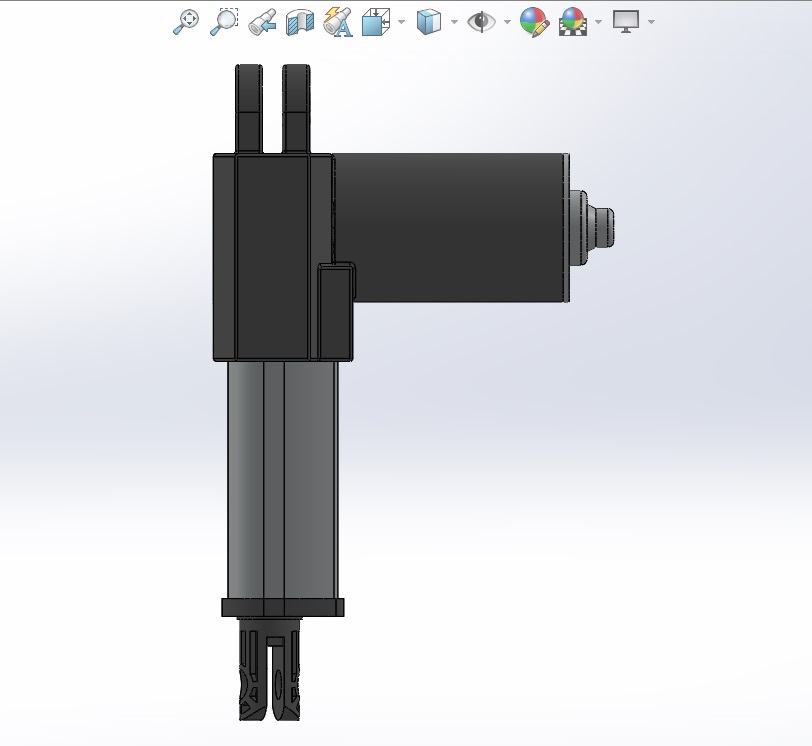Open the Dynamic Annotation Views icon
This screenshot has width=812, height=746.
(x=338, y=22)
